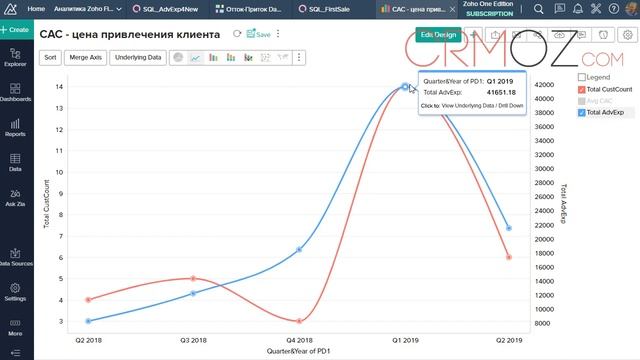The width and height of the screenshot is (640, 360).
Task: Select the CAC - цена прив... tab
Action: [x=413, y=9]
